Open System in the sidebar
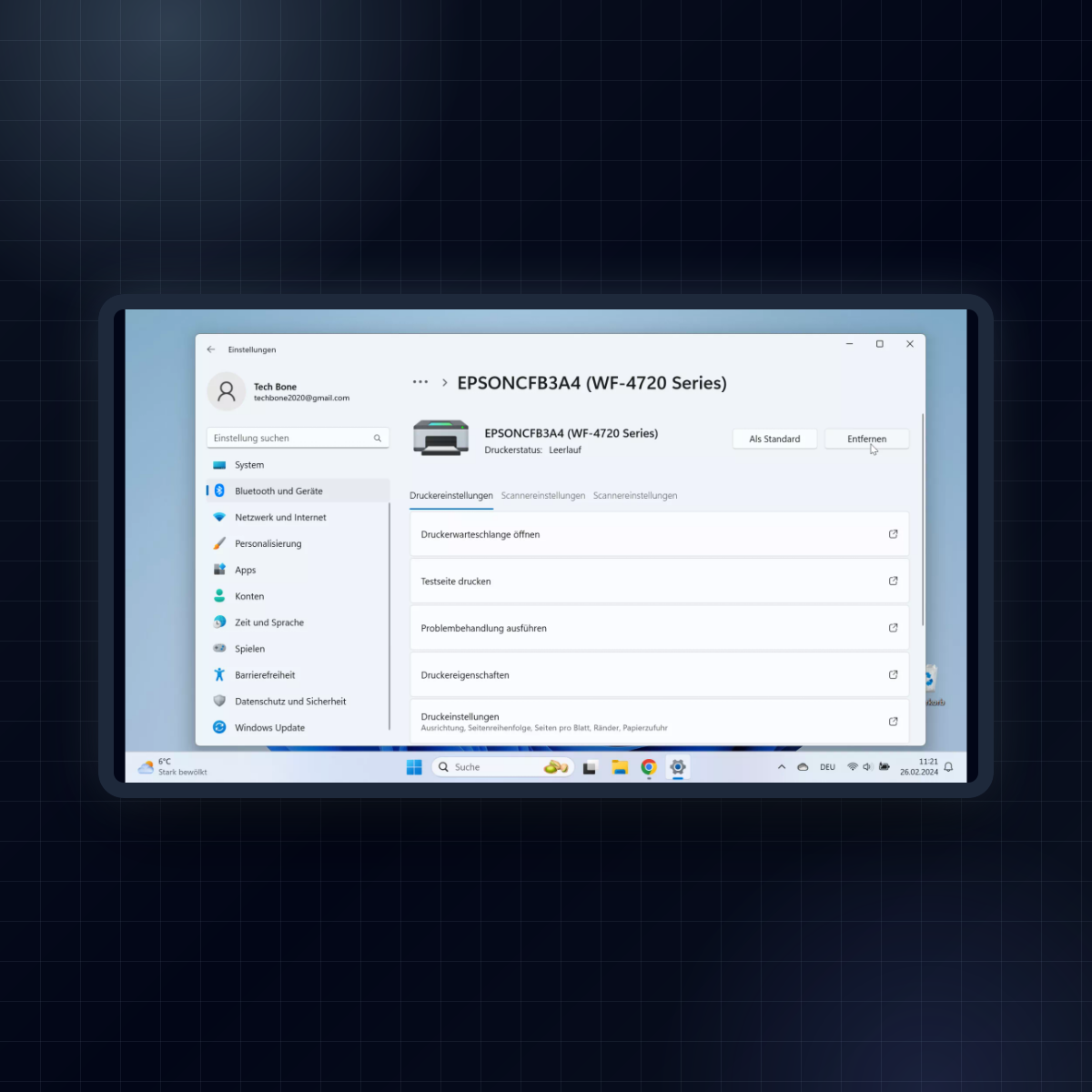1092x1092 pixels. [x=298, y=464]
